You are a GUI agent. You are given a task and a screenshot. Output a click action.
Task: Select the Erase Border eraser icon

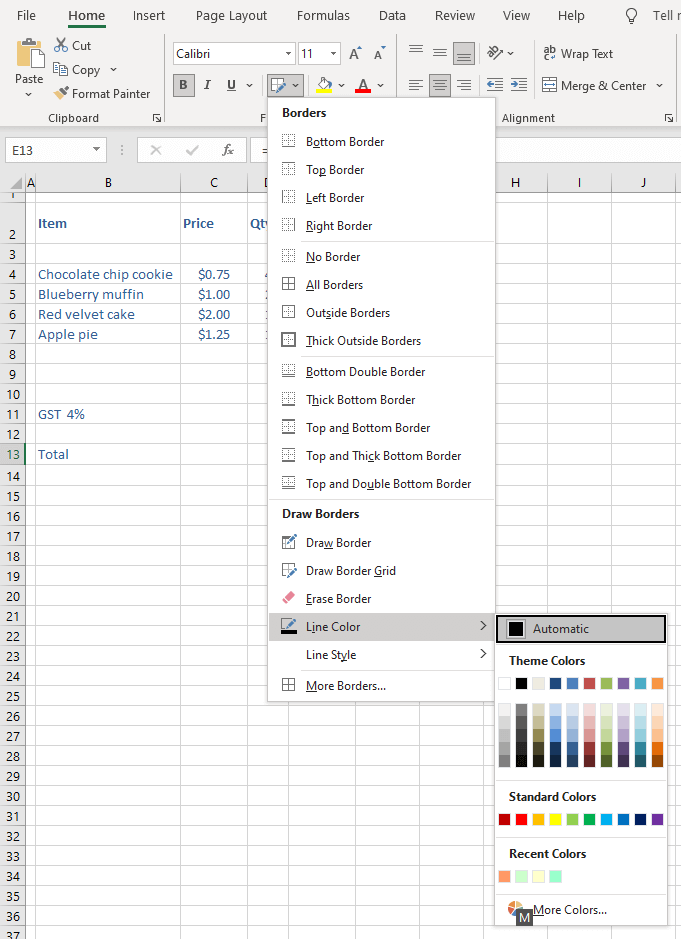point(289,599)
